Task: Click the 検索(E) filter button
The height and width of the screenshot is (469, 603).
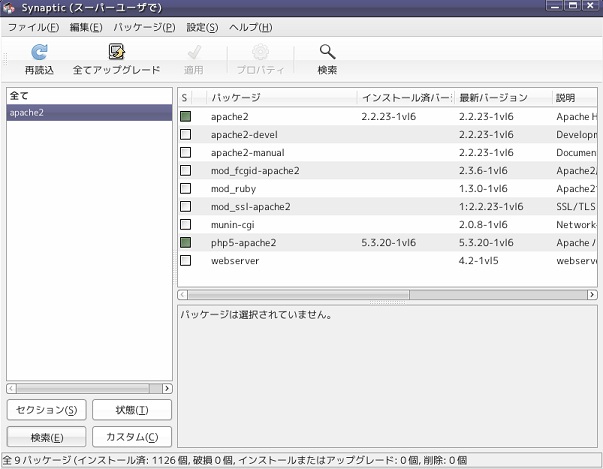Action: (47, 437)
